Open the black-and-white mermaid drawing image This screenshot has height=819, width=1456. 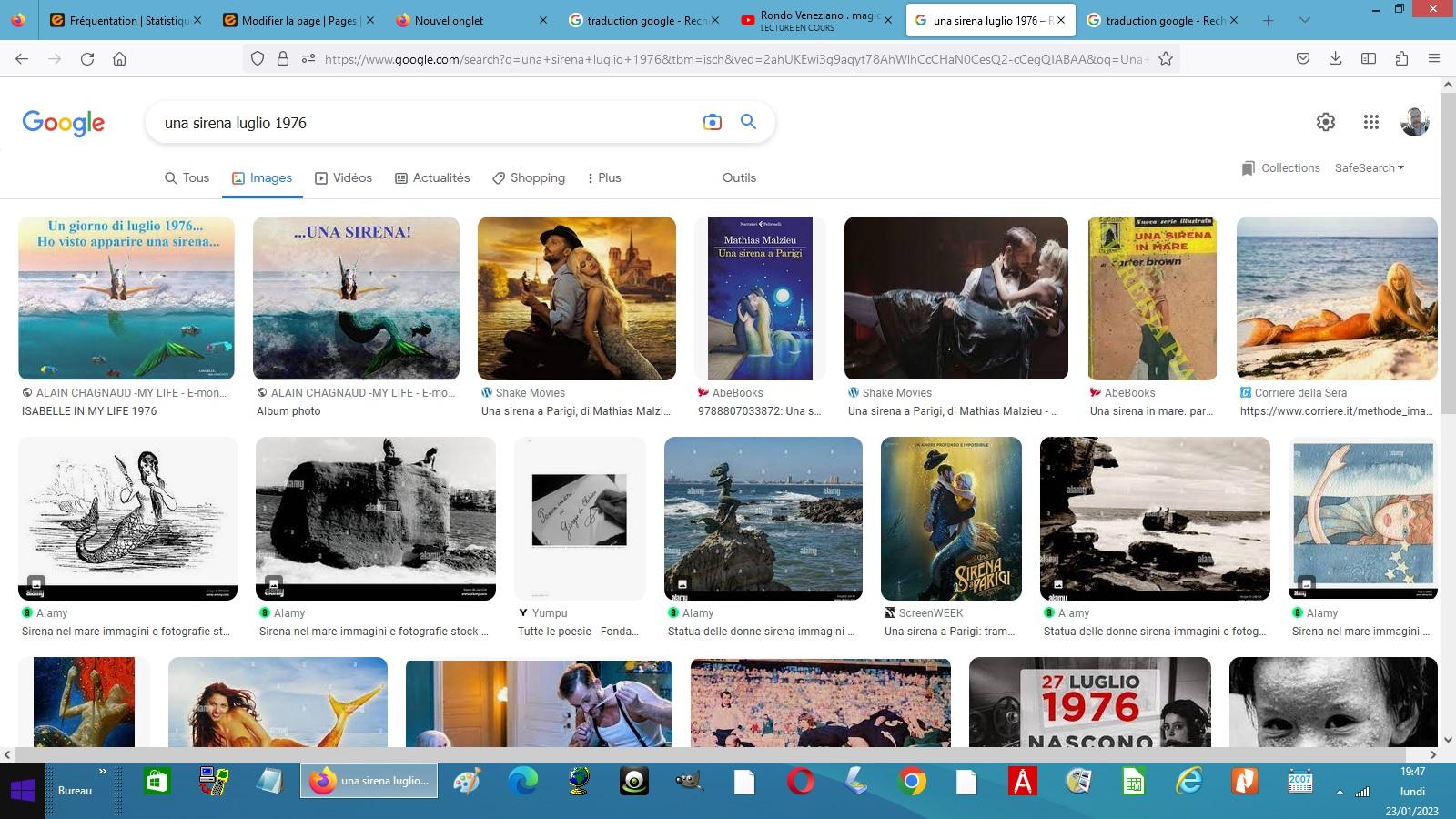127,518
